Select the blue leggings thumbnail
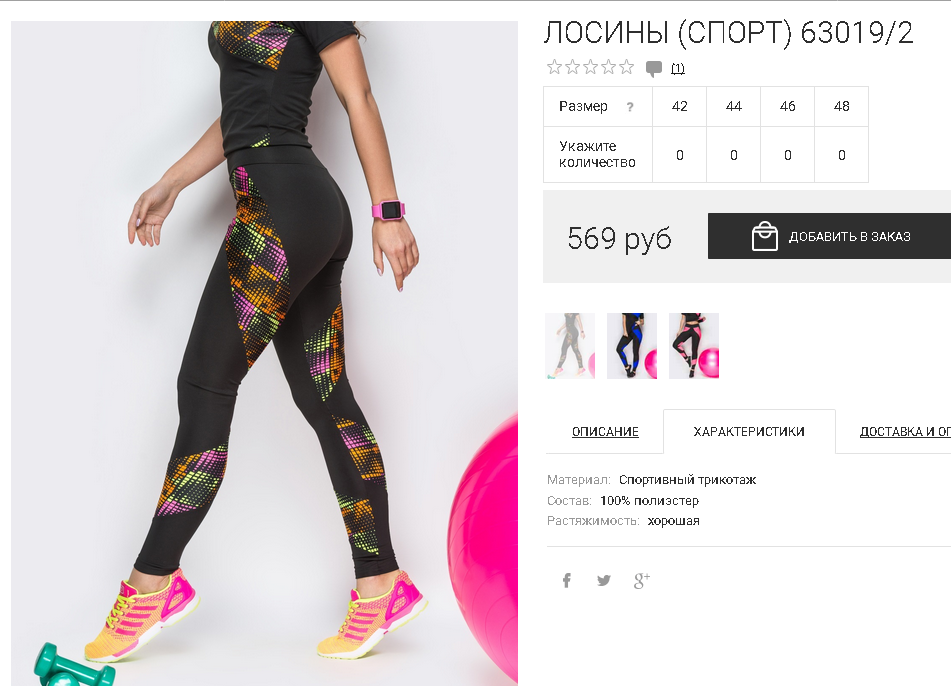 [x=632, y=346]
